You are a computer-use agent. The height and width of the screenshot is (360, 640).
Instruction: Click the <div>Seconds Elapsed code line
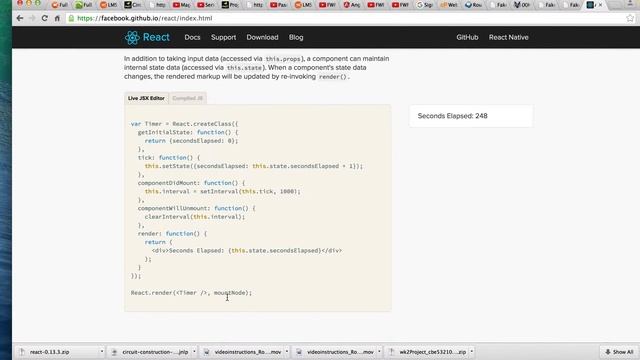[247, 251]
